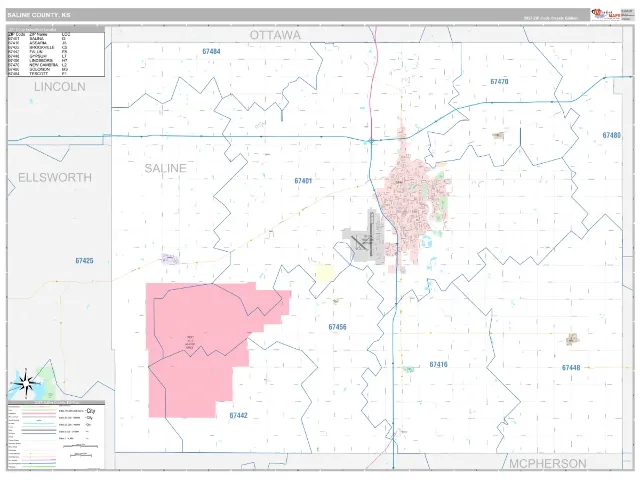Select ZIP code 67456 label

coord(337,327)
